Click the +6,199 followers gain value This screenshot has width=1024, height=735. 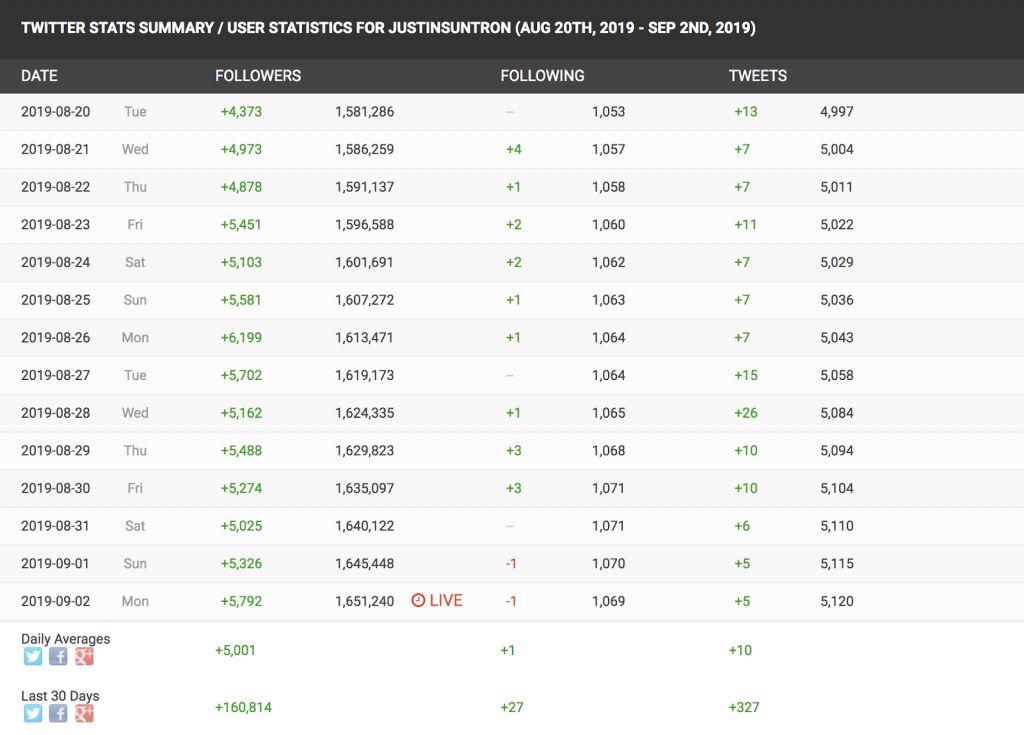tap(241, 338)
